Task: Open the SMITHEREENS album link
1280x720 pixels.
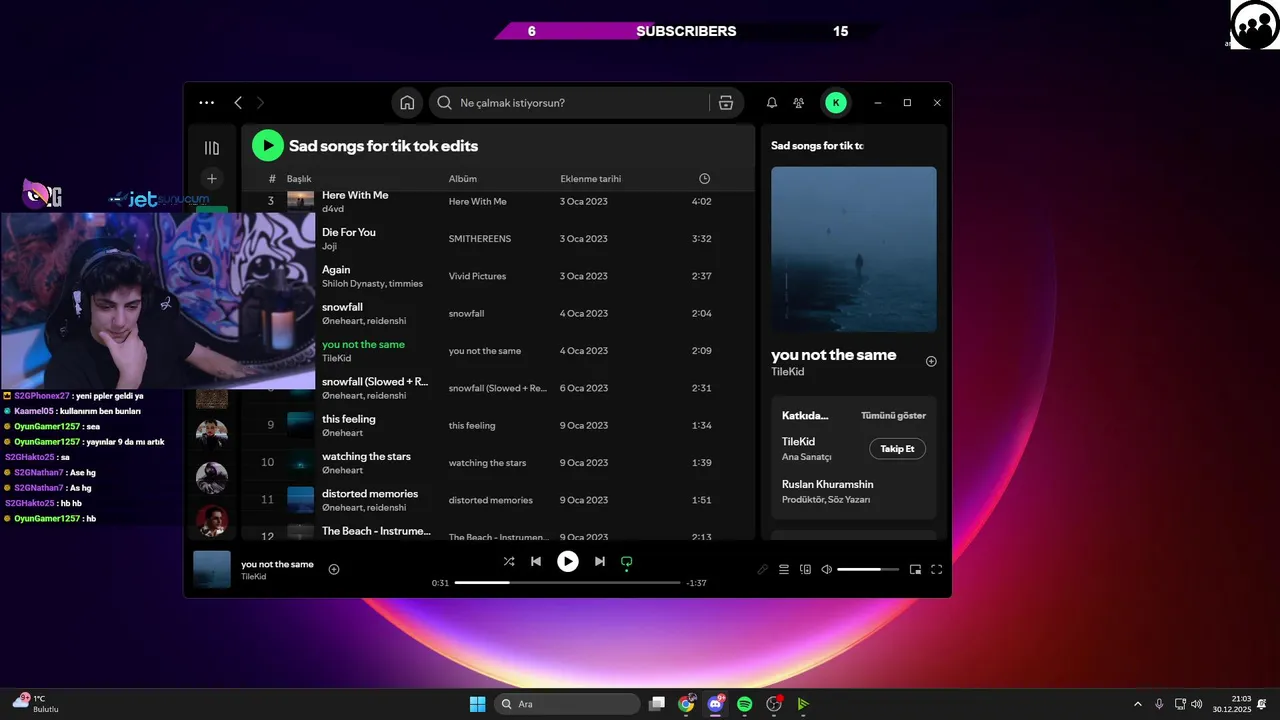Action: pyautogui.click(x=479, y=239)
